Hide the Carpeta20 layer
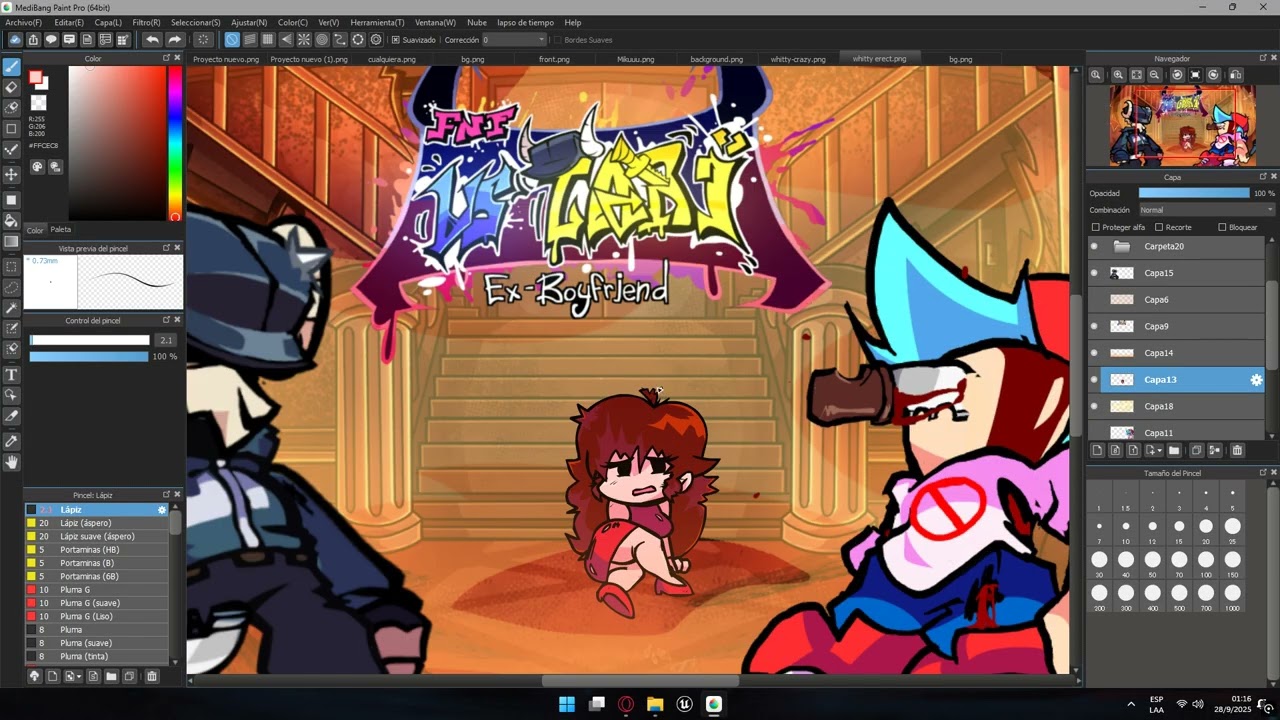Image resolution: width=1280 pixels, height=720 pixels. click(1094, 246)
